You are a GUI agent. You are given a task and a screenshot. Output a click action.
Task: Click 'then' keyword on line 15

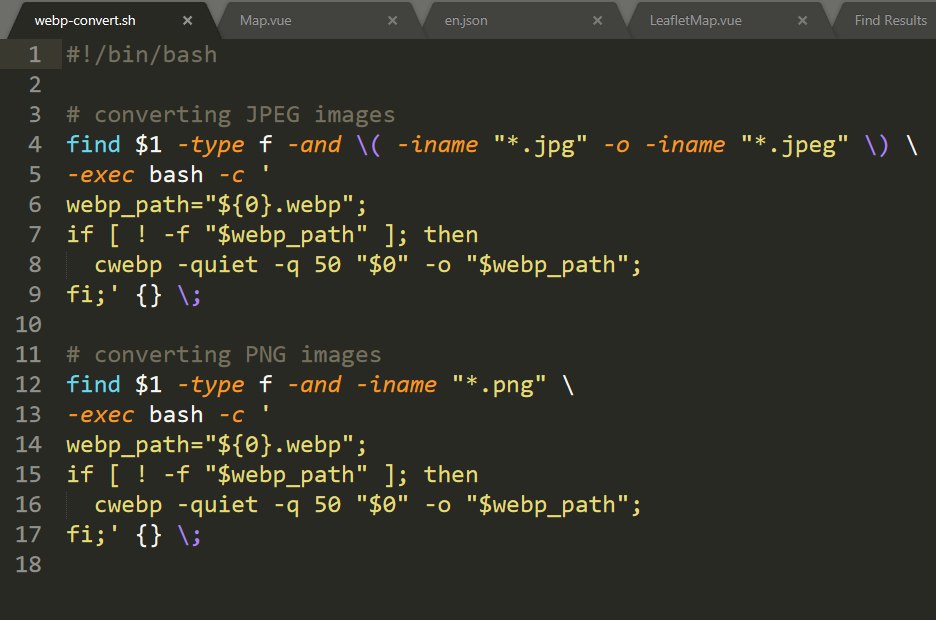coord(451,474)
